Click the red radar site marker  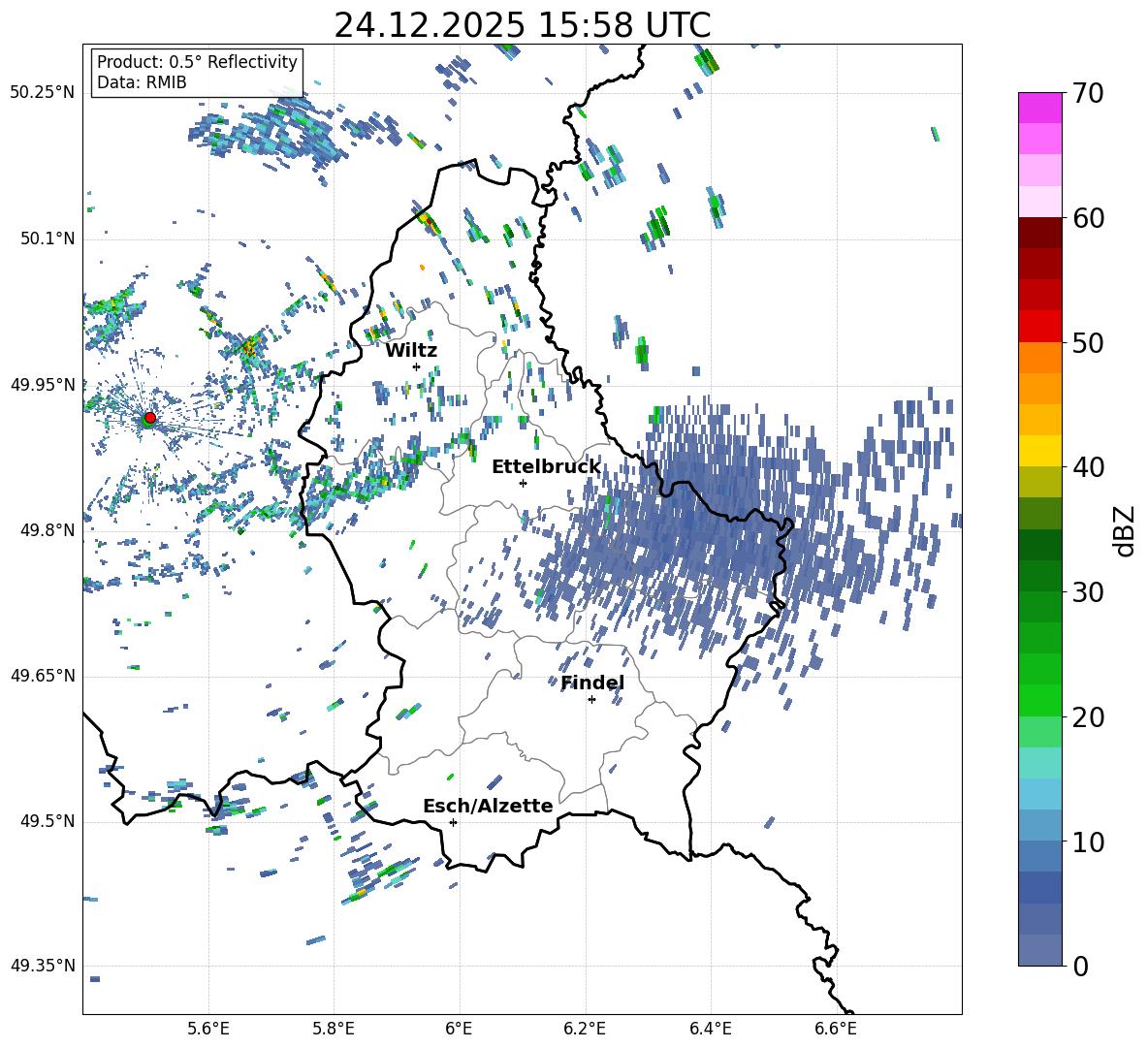click(x=149, y=418)
